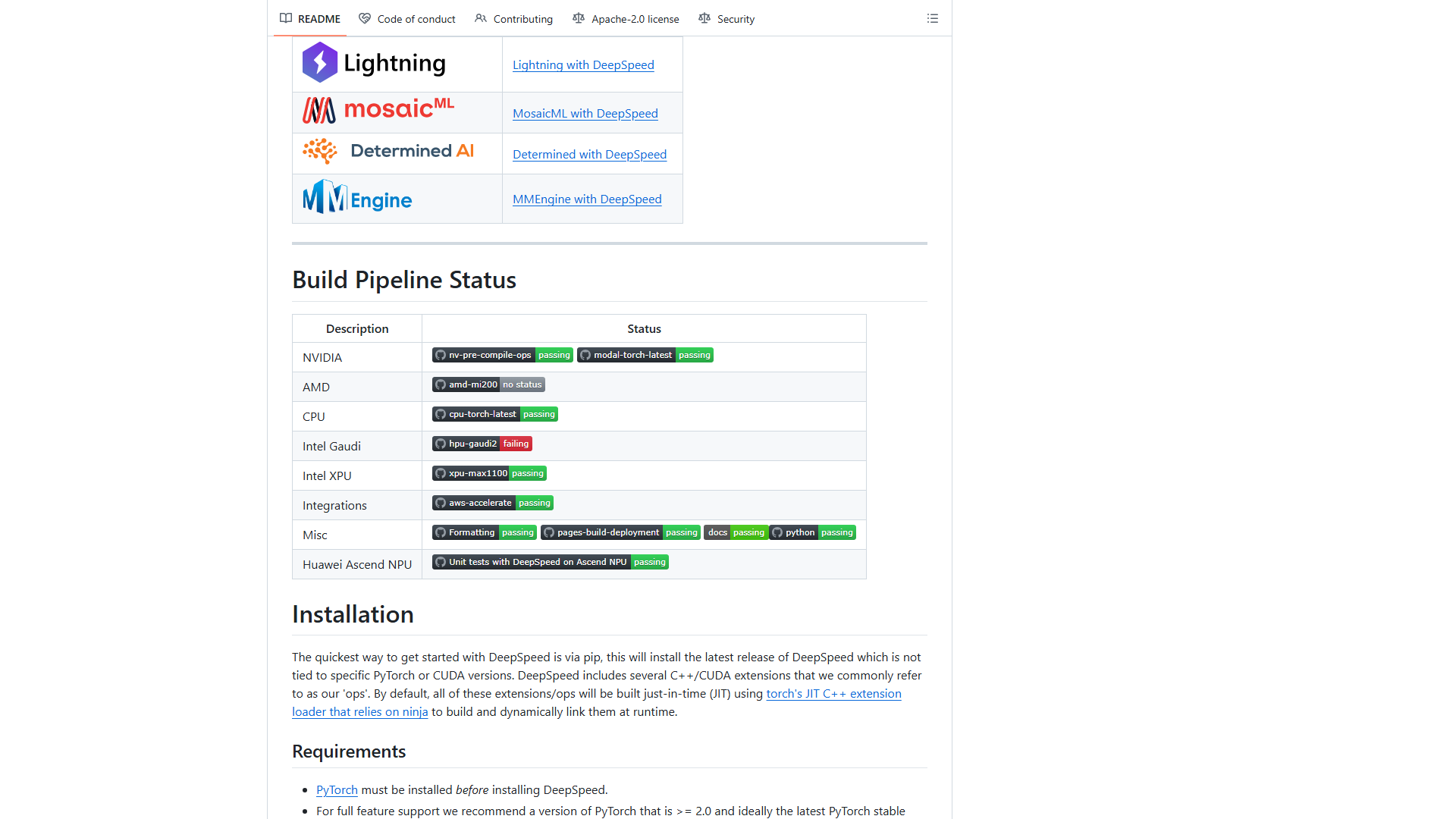Open the Ascend NPU unit tests badge
This screenshot has width=1456, height=819.
(550, 562)
